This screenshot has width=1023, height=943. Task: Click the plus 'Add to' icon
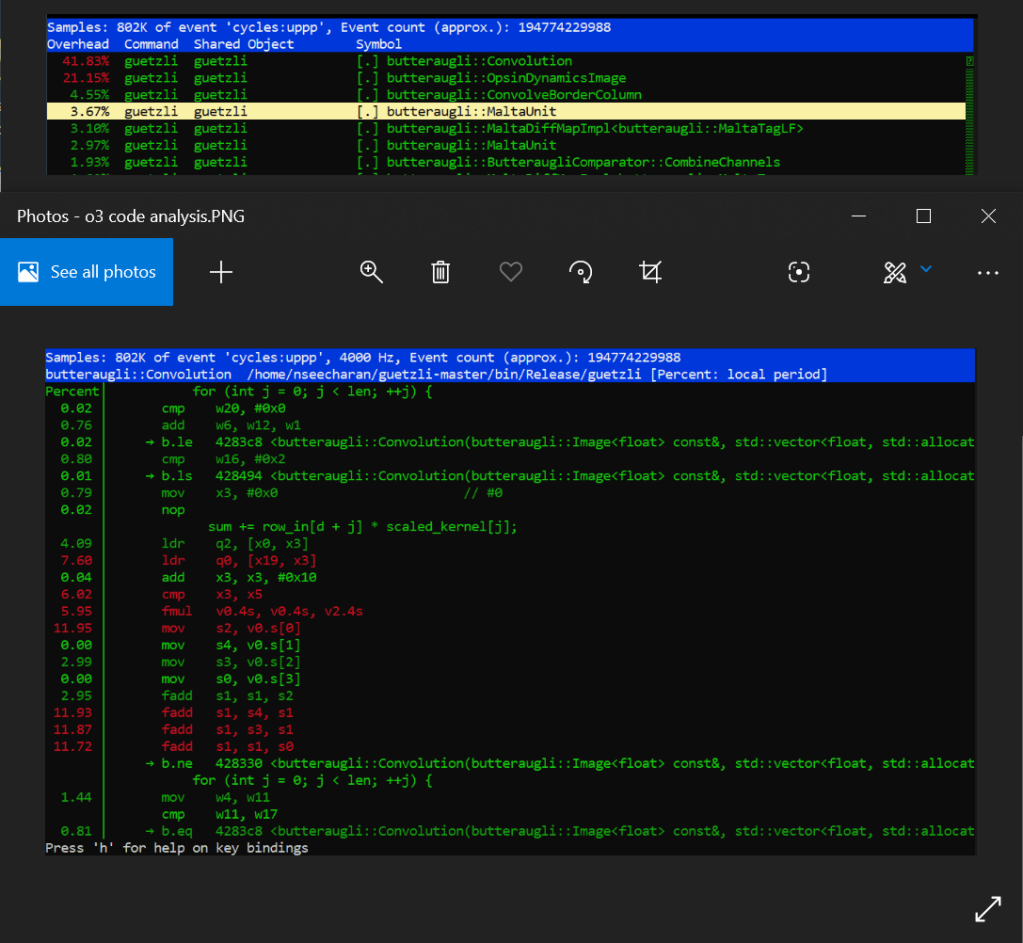[221, 272]
